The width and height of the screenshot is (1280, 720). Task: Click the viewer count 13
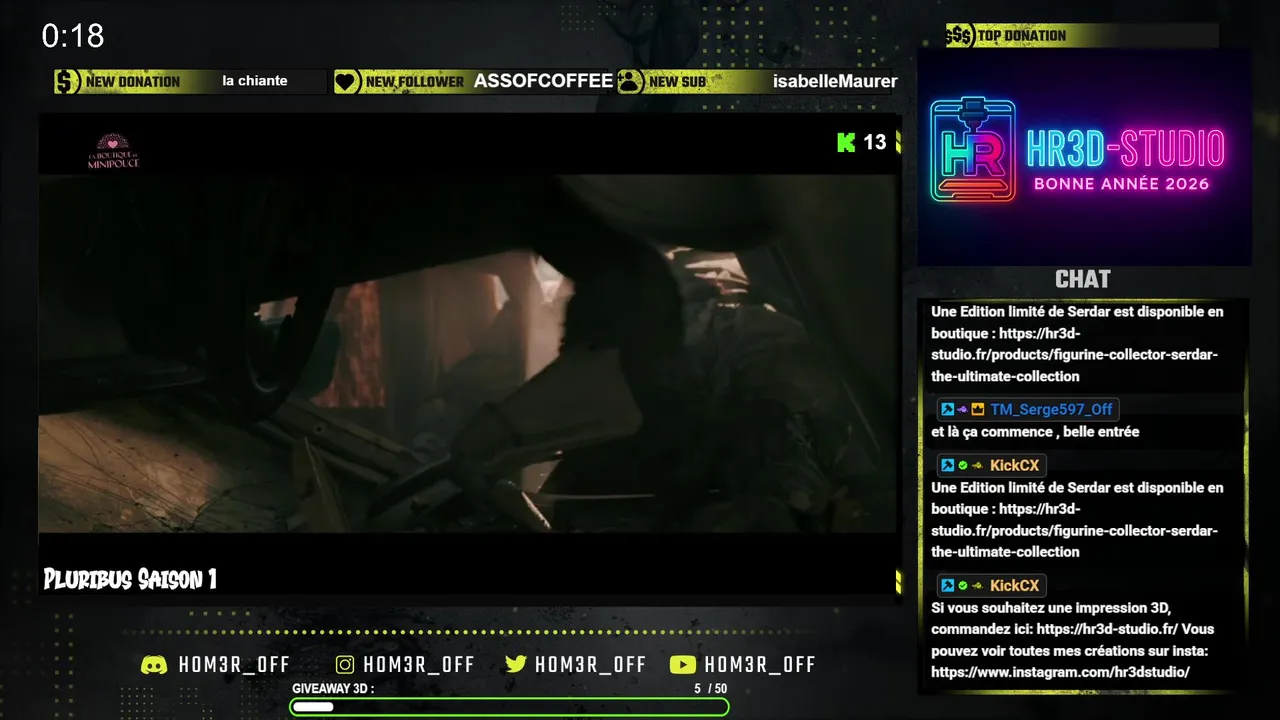[875, 142]
